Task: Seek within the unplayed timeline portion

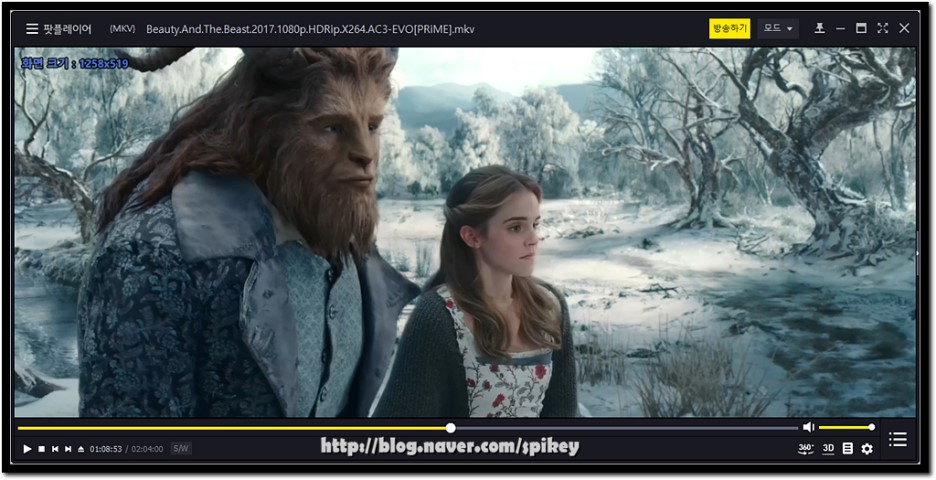Action: coord(627,427)
